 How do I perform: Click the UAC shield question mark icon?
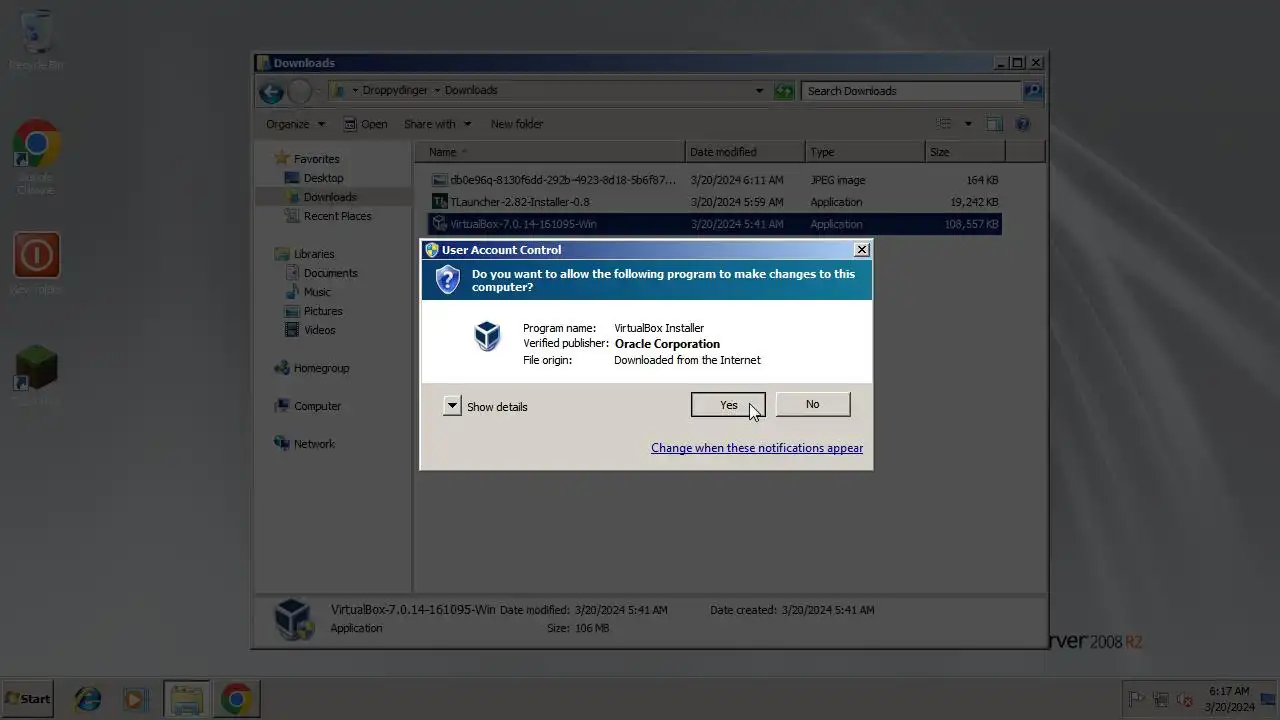coord(447,280)
